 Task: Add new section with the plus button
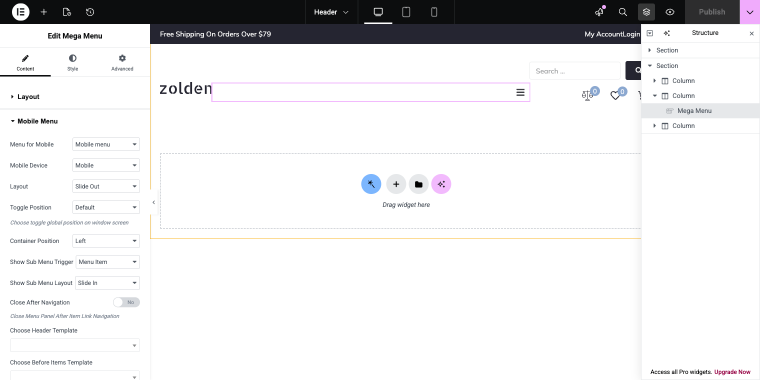tap(396, 184)
